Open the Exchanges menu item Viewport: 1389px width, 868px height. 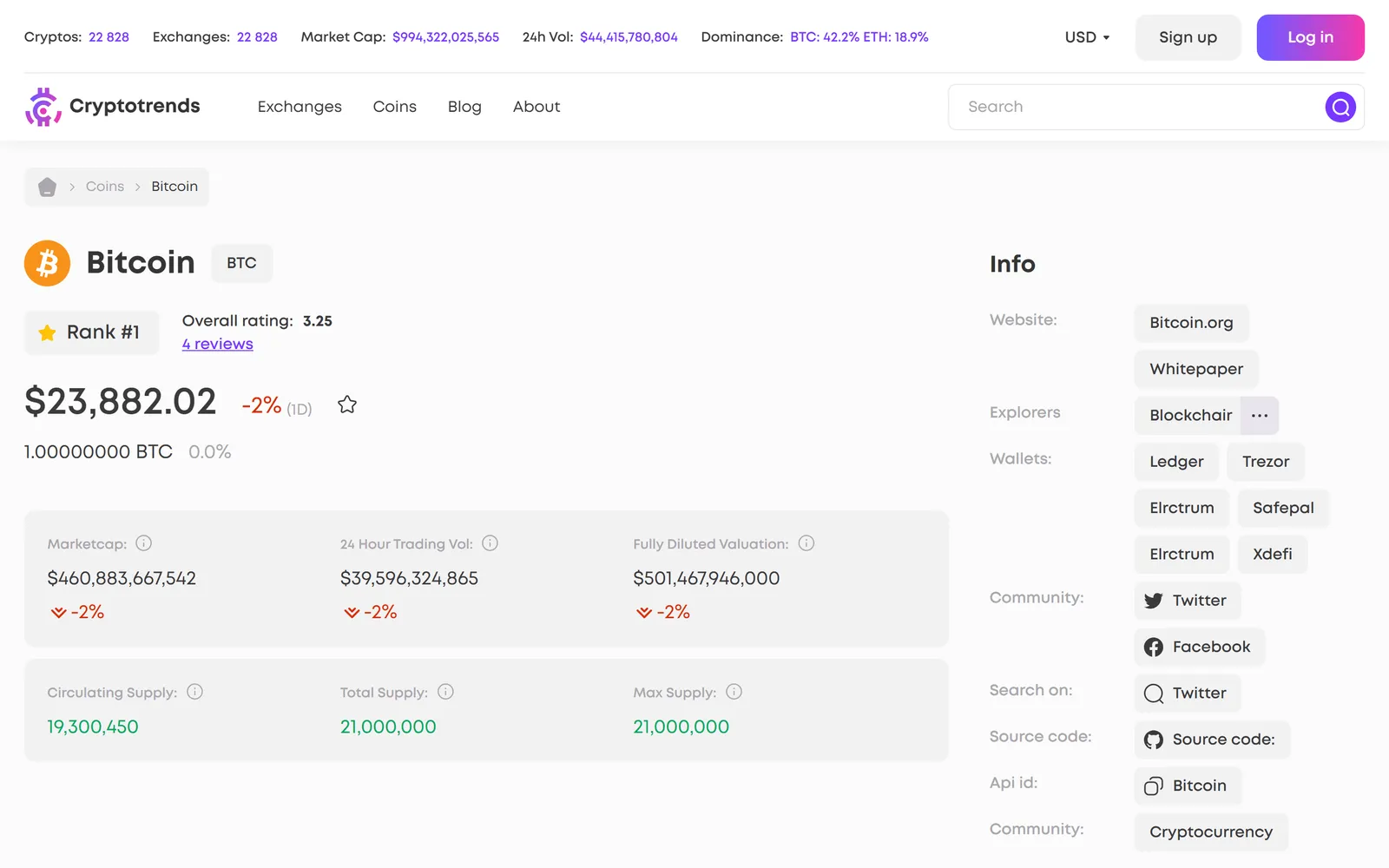point(300,107)
